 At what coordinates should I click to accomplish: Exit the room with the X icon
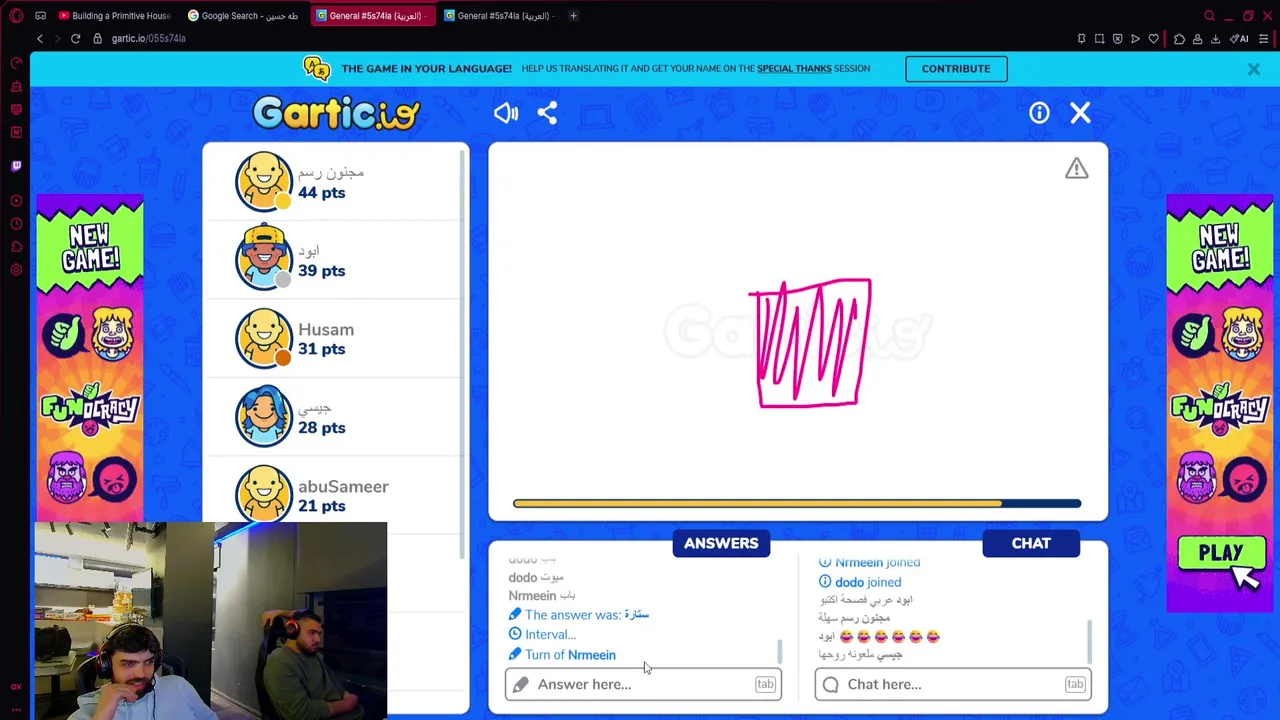click(1080, 113)
